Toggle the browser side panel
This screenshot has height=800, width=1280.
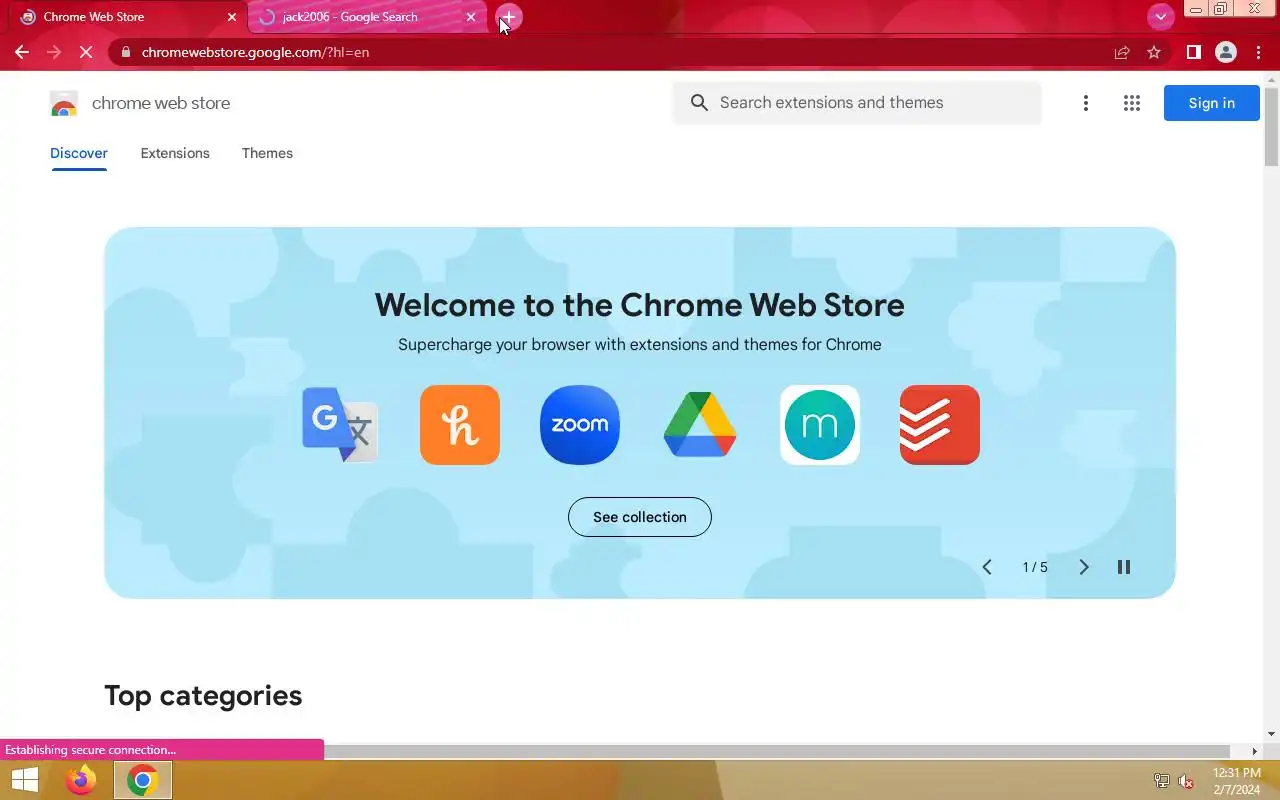[1193, 52]
